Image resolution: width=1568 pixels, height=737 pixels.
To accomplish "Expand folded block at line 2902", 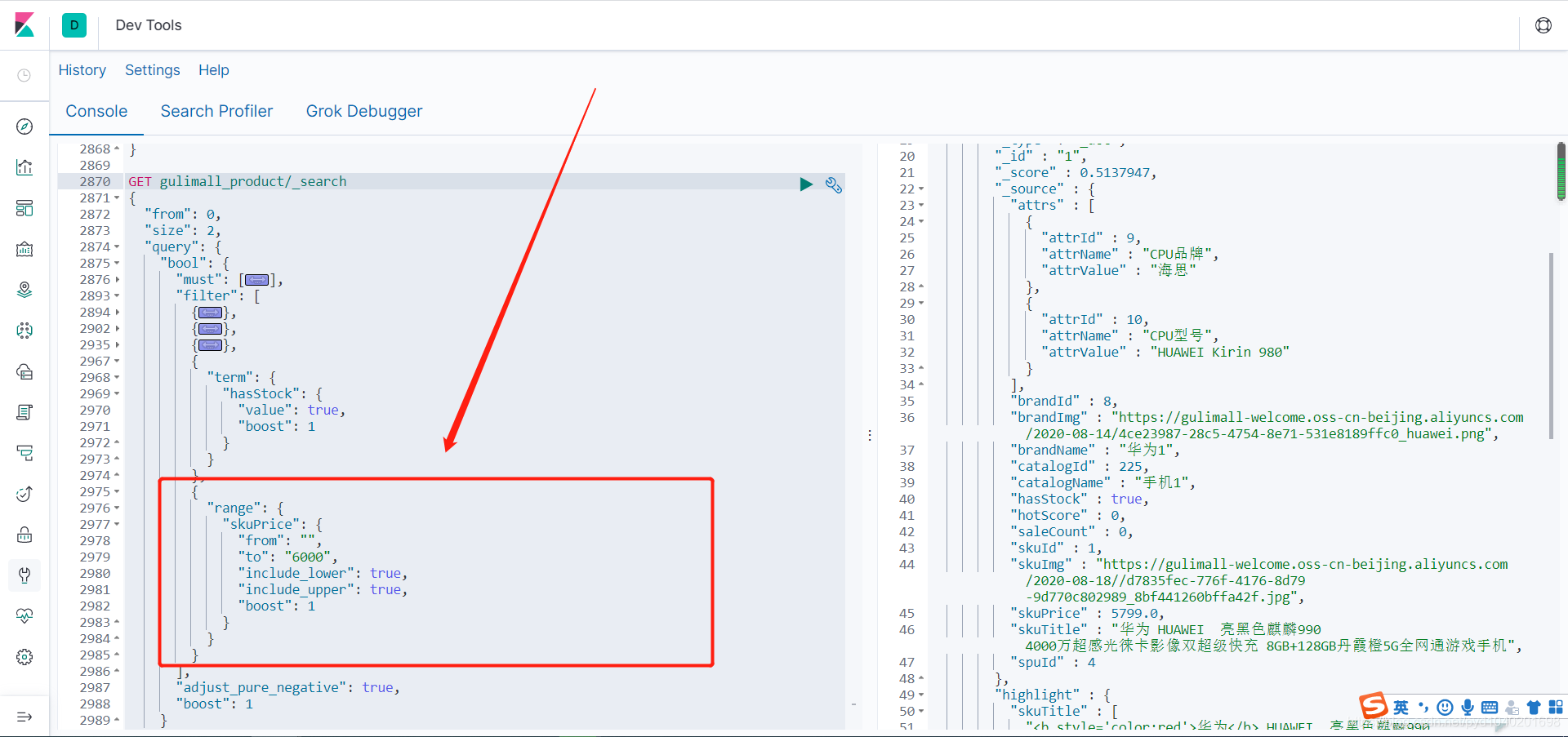I will (117, 329).
